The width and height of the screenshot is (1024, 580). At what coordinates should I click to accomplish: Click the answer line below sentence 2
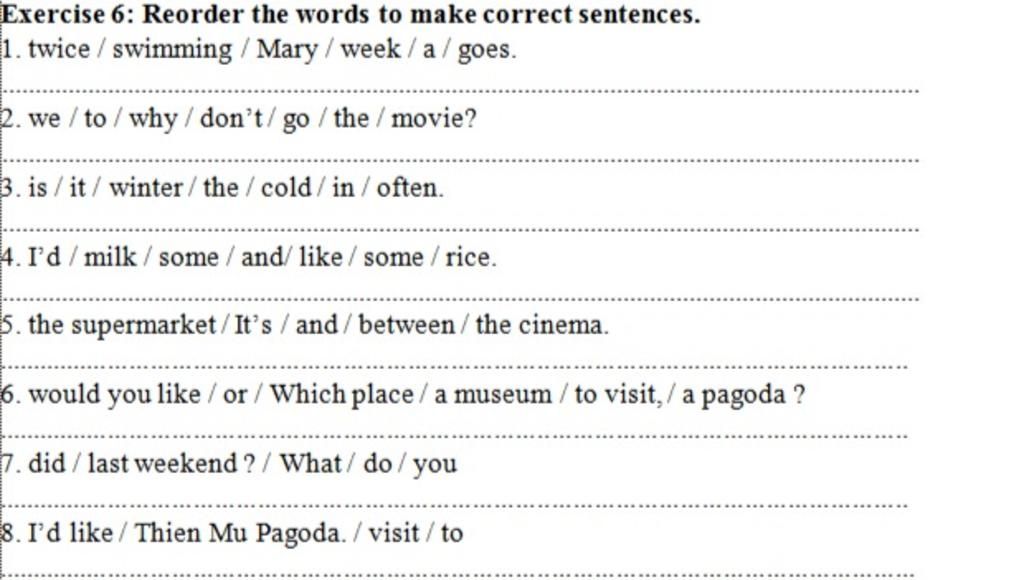pyautogui.click(x=460, y=159)
